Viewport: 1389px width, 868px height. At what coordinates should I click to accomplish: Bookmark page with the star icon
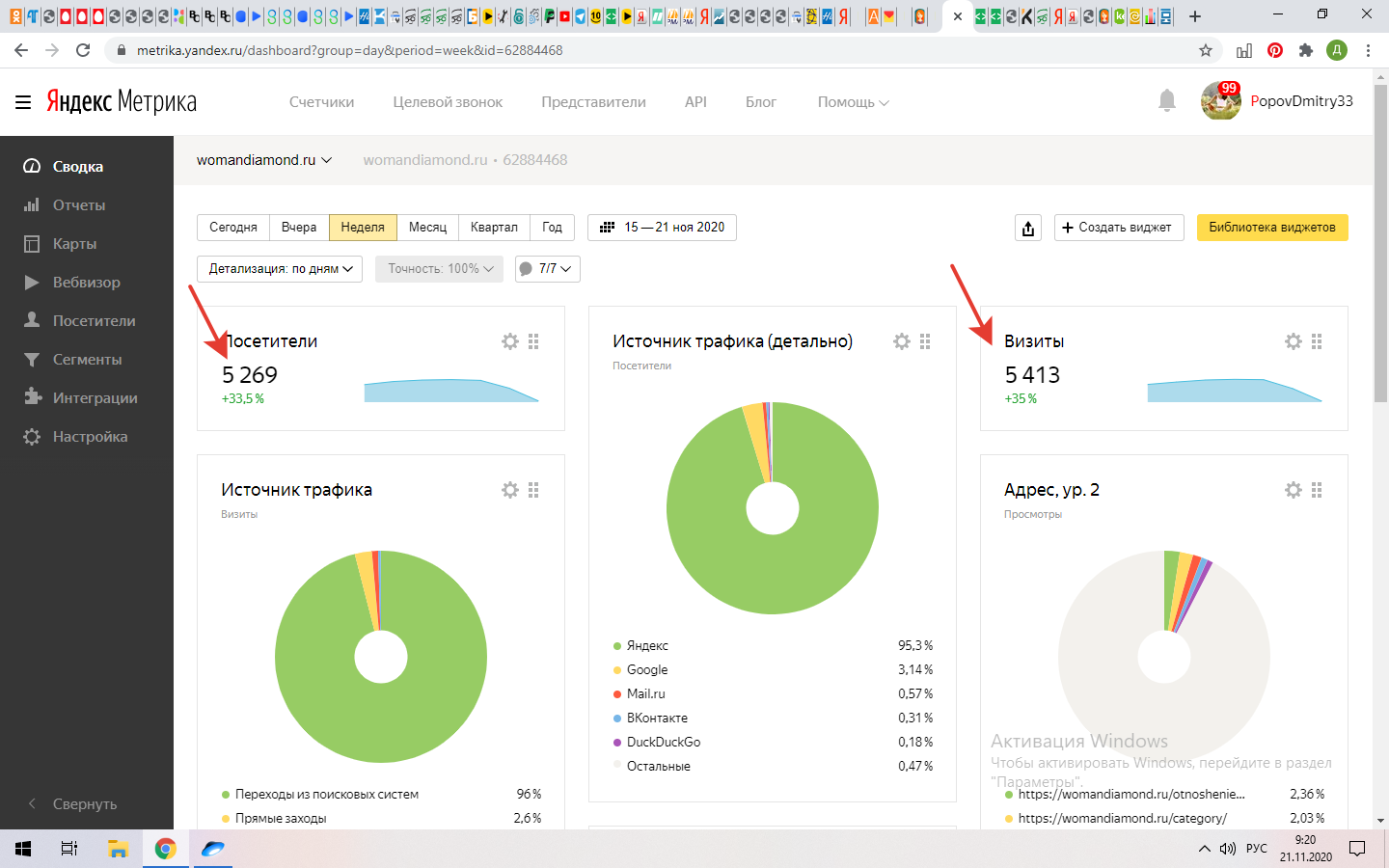1206,50
